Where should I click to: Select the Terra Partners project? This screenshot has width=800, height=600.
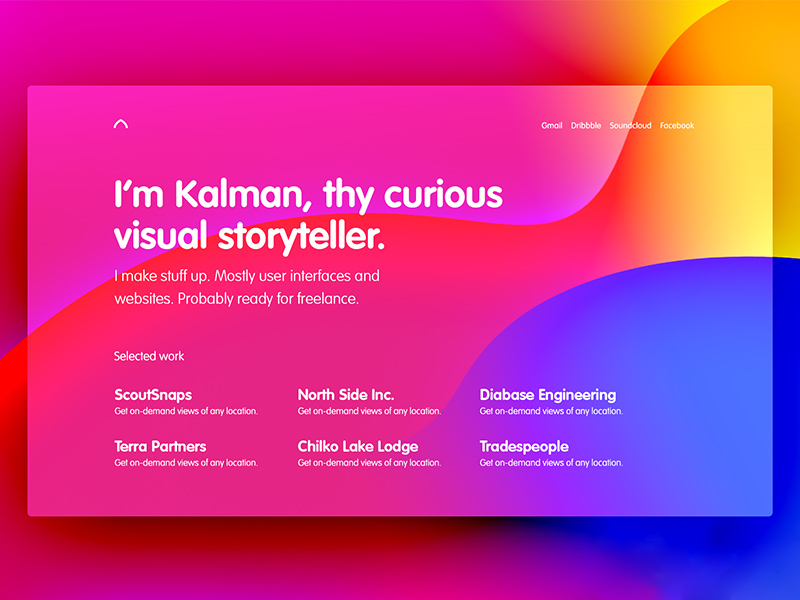160,447
